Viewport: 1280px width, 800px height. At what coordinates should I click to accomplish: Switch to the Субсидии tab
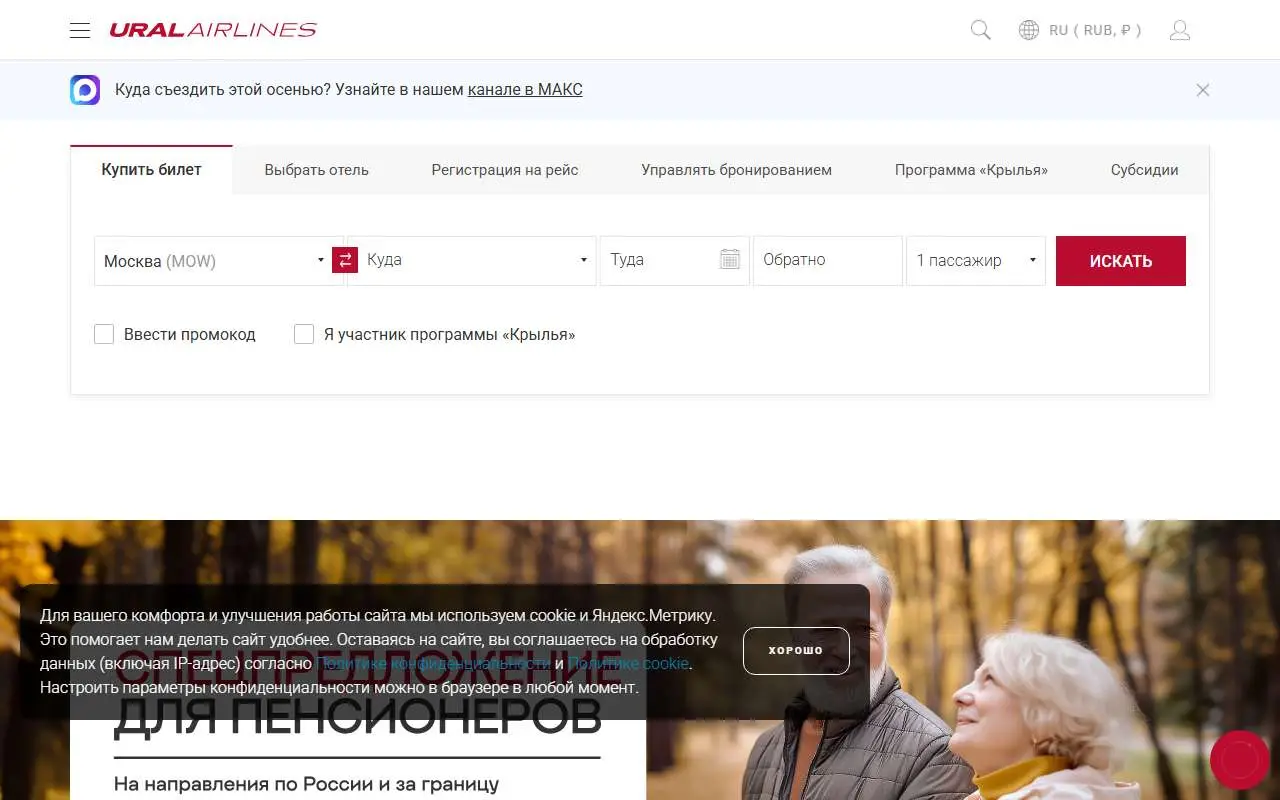point(1145,170)
